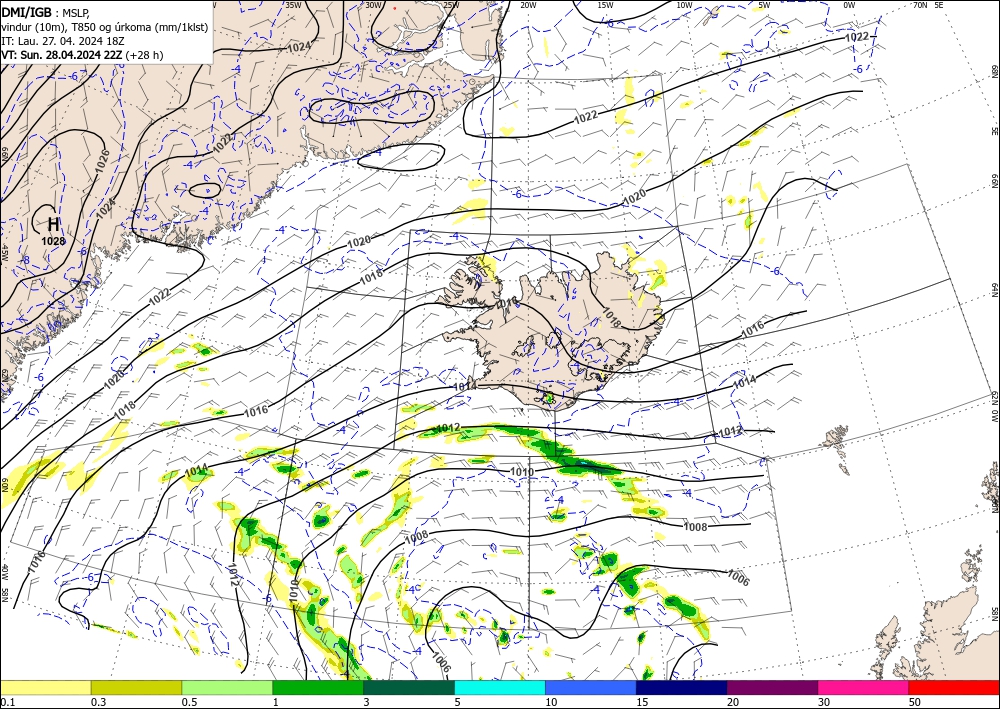Click the dark green 3–5 legend band

409,687
